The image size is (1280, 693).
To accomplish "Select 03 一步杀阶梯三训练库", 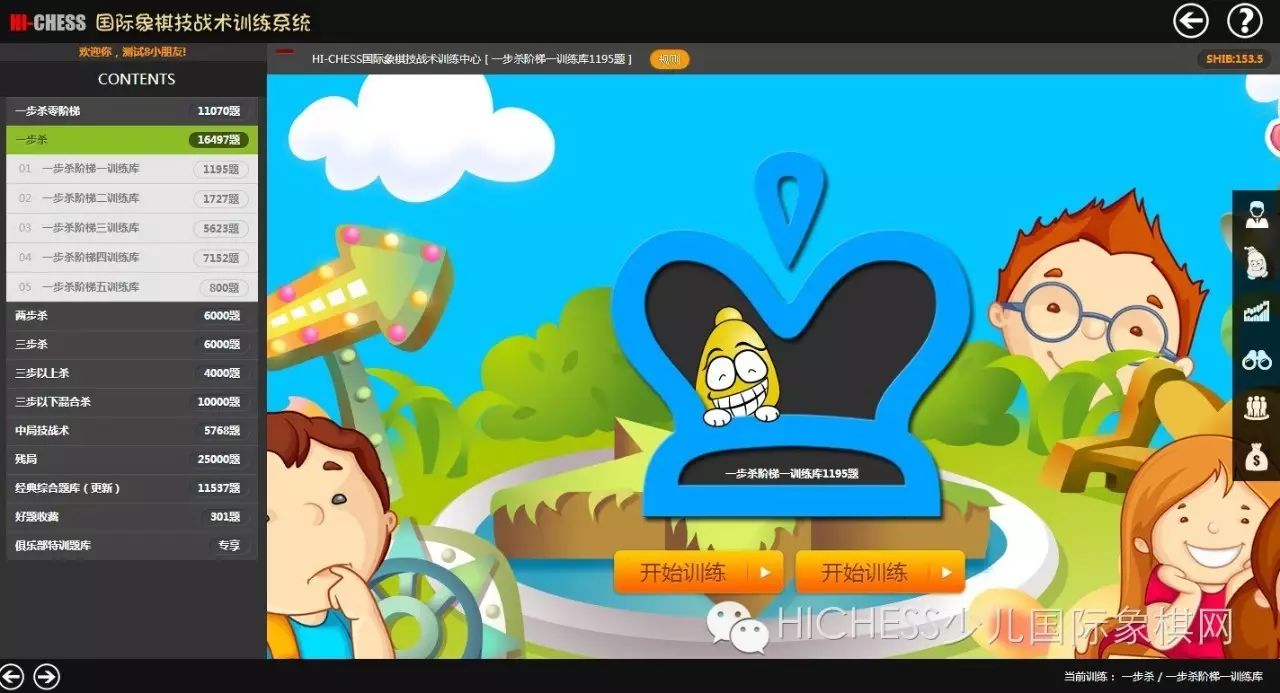I will pos(132,227).
